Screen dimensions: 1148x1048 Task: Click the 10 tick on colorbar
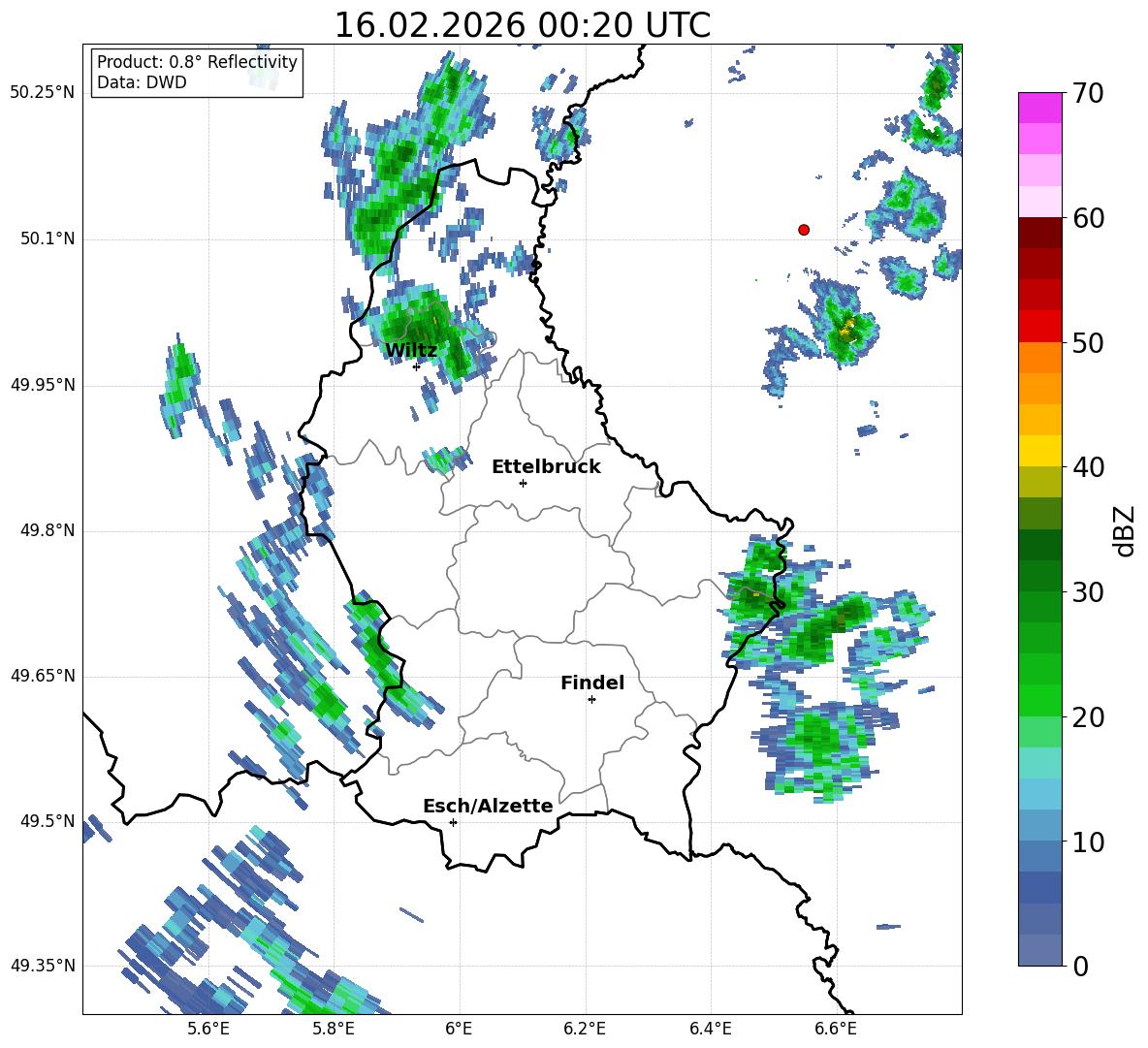pos(1088,842)
